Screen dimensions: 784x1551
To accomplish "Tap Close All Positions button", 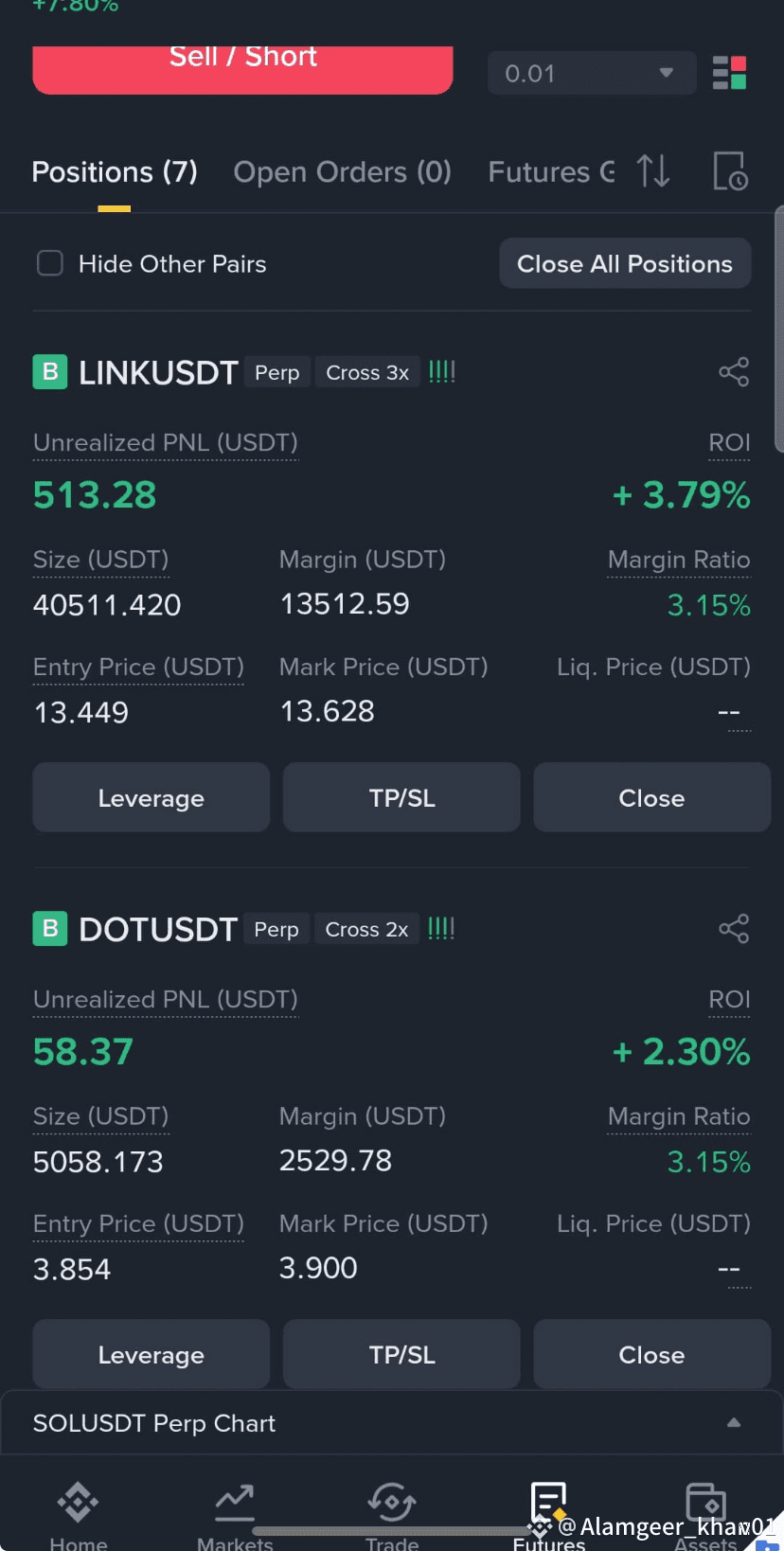I will (x=625, y=263).
